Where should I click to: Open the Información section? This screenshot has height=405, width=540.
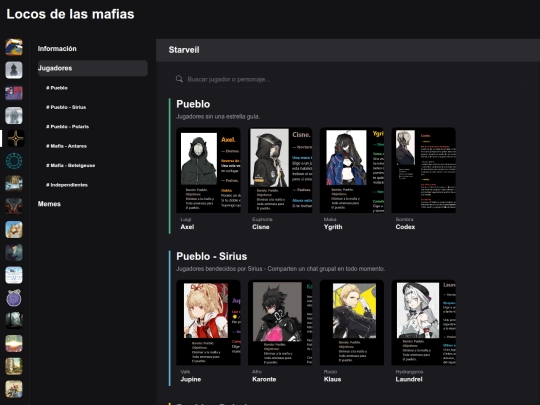[x=57, y=49]
